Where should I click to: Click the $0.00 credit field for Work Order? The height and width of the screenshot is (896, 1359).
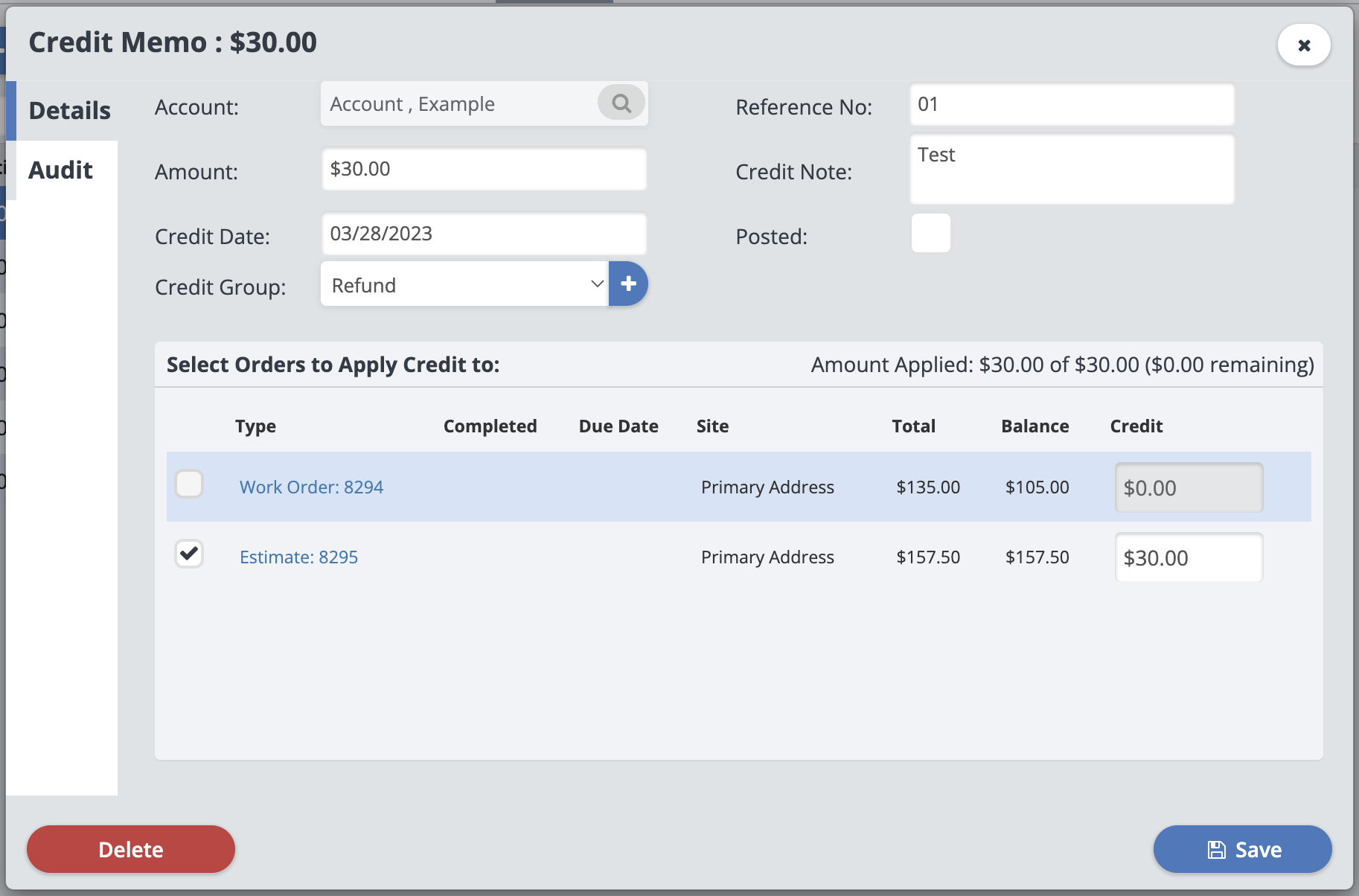[x=1189, y=488]
